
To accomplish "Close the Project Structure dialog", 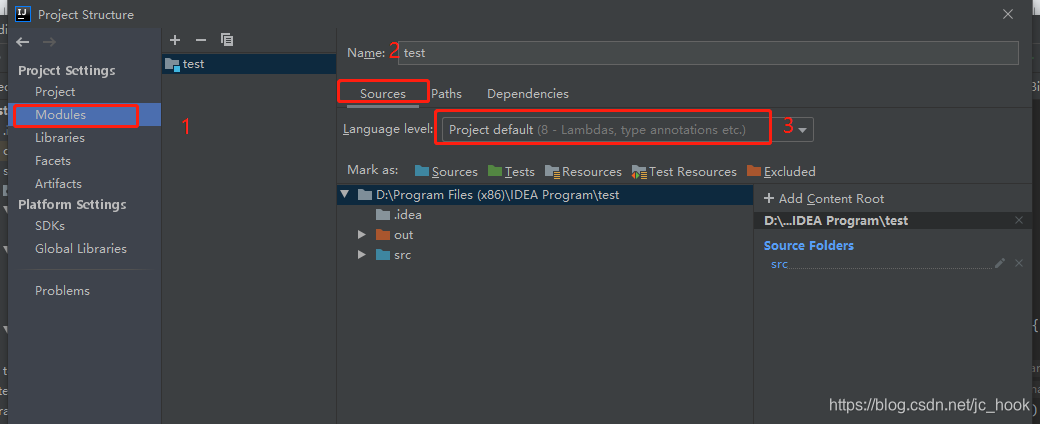I will [1008, 14].
